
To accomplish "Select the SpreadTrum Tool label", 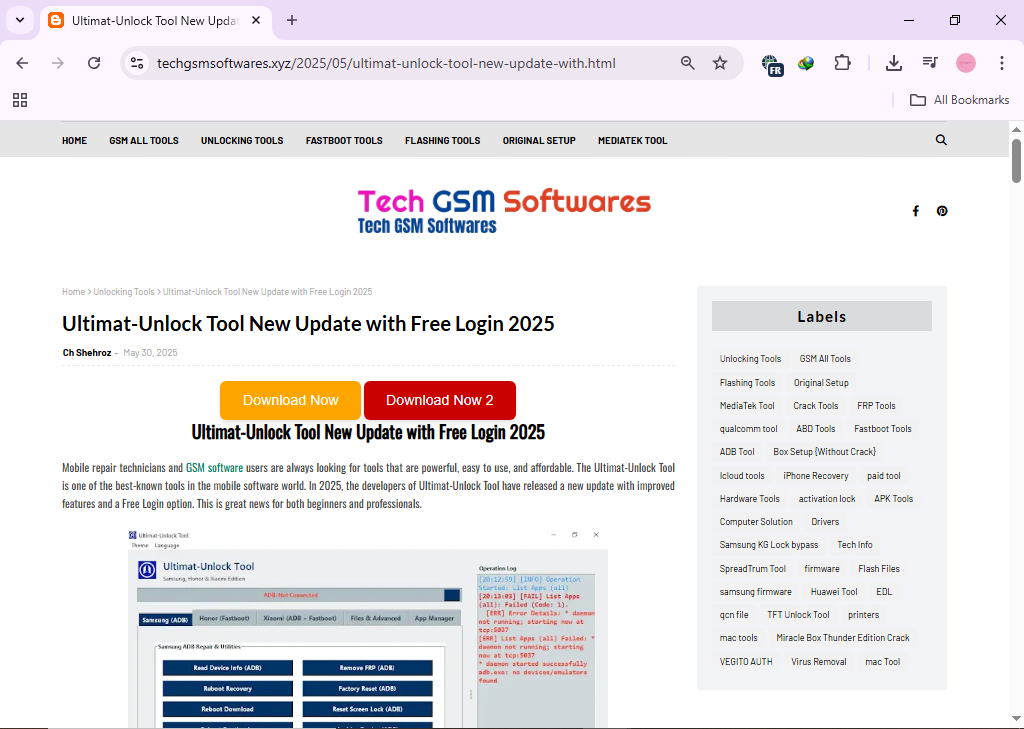I will coord(752,569).
